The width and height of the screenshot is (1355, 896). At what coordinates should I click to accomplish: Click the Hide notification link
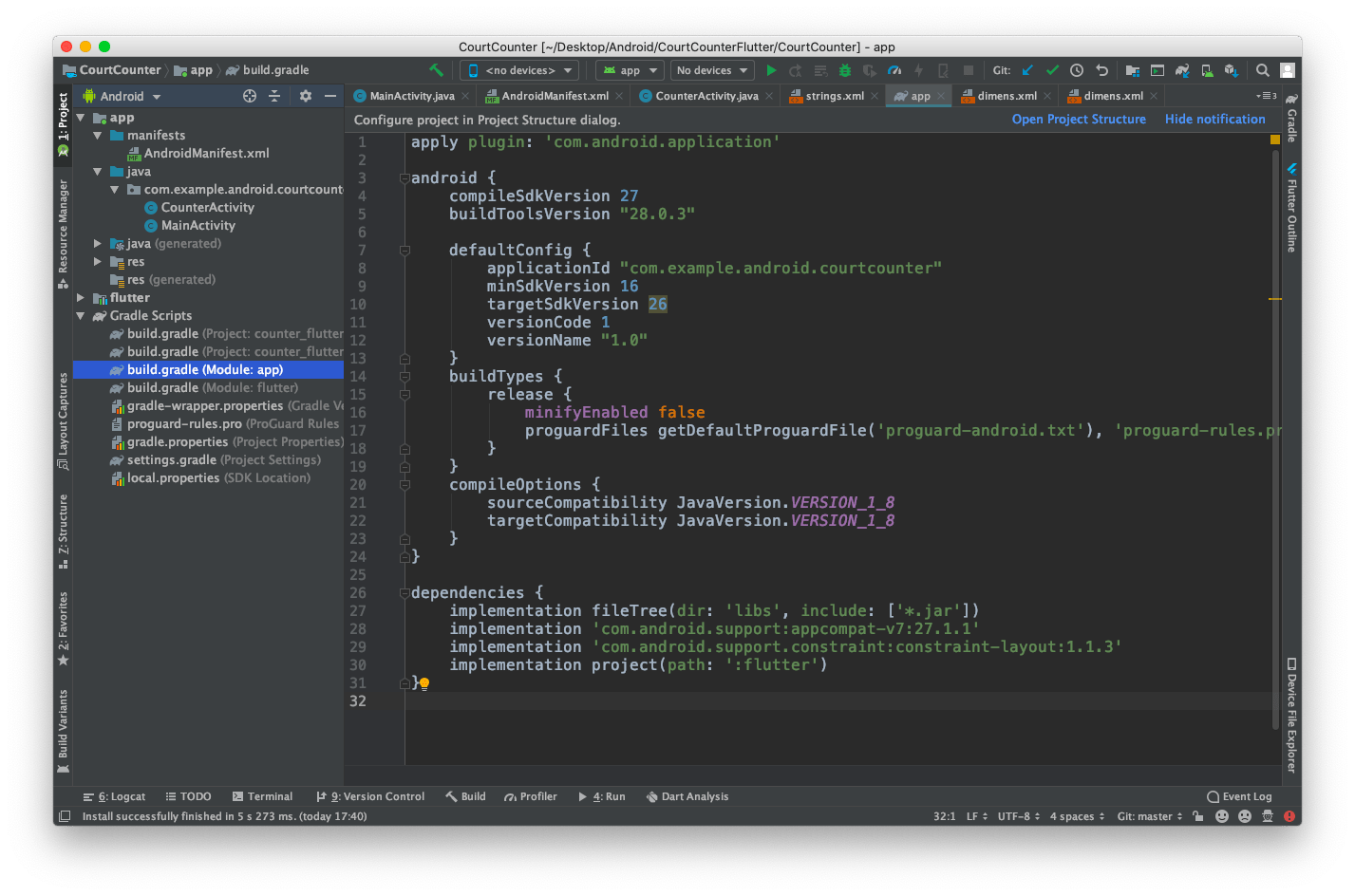[x=1214, y=120]
